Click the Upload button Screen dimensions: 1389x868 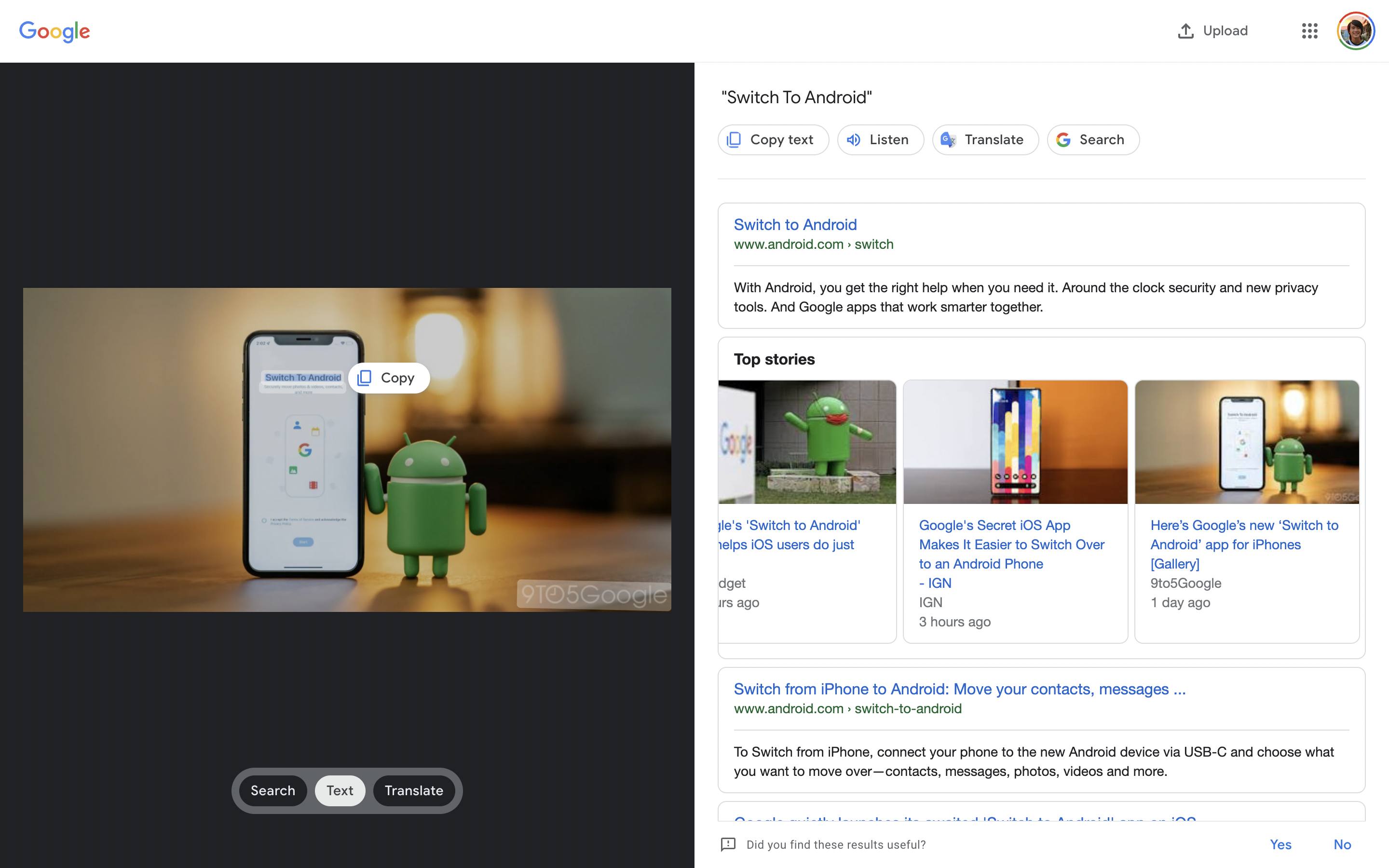click(x=1212, y=31)
